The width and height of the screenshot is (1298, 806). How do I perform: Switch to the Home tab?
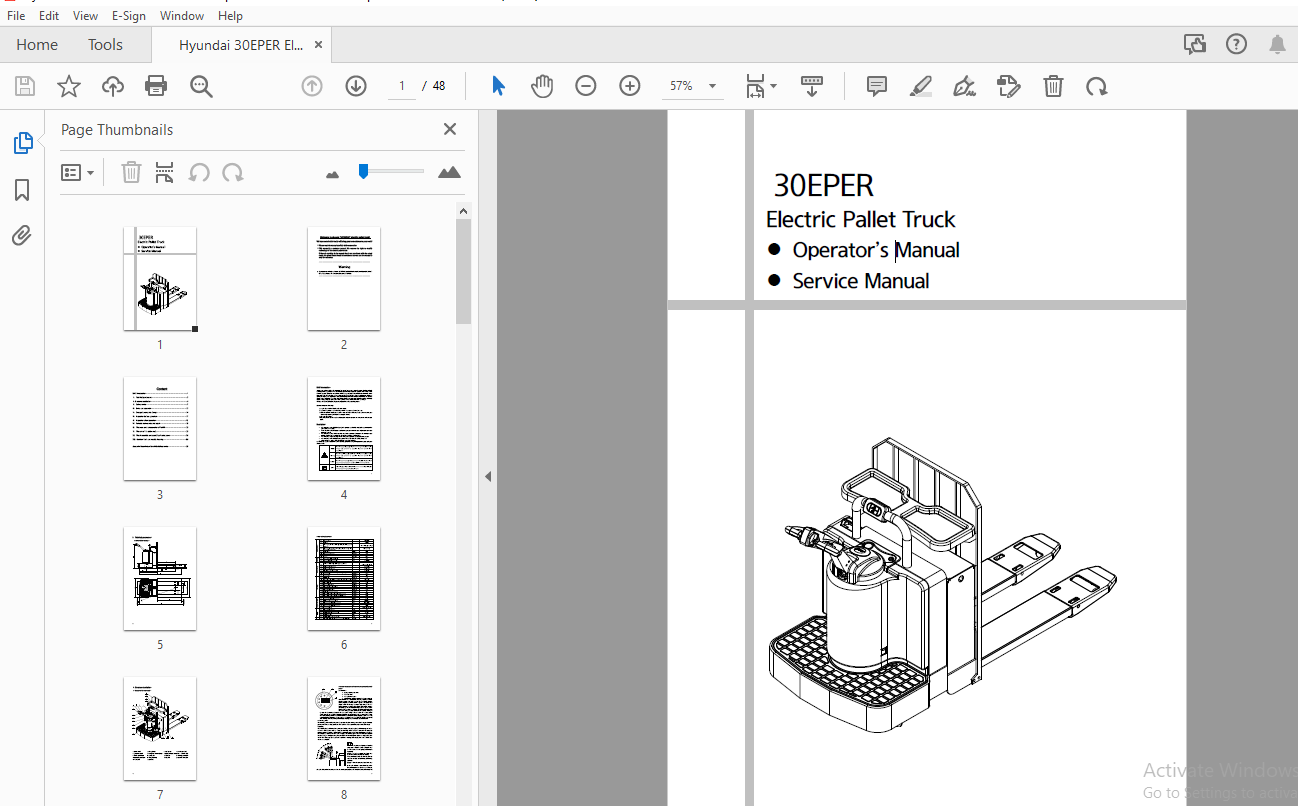click(x=37, y=44)
